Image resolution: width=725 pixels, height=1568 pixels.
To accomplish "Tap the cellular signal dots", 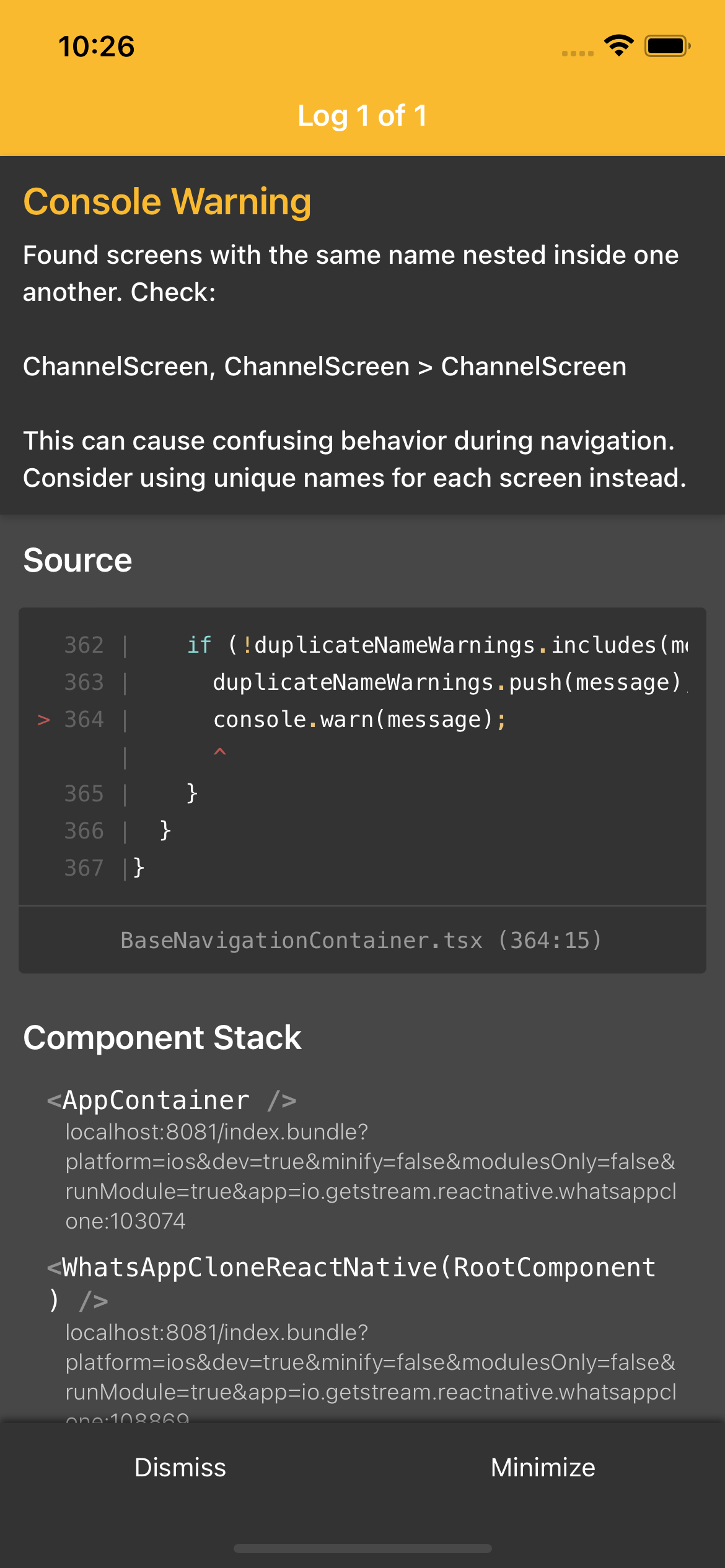I will click(578, 53).
